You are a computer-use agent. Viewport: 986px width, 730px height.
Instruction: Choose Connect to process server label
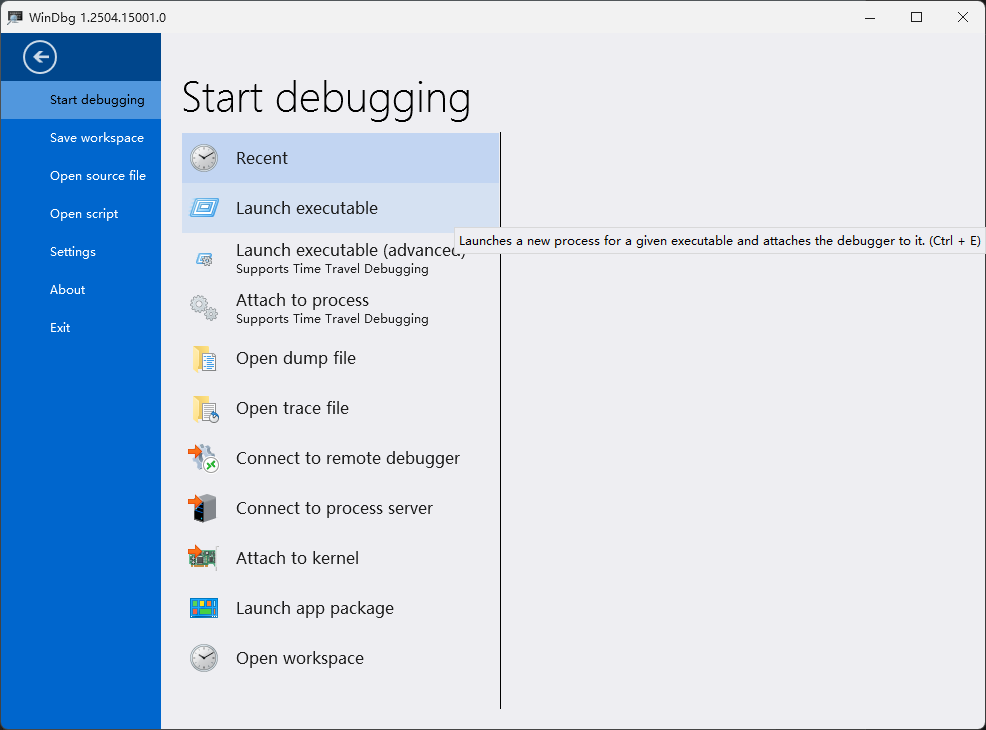(334, 508)
